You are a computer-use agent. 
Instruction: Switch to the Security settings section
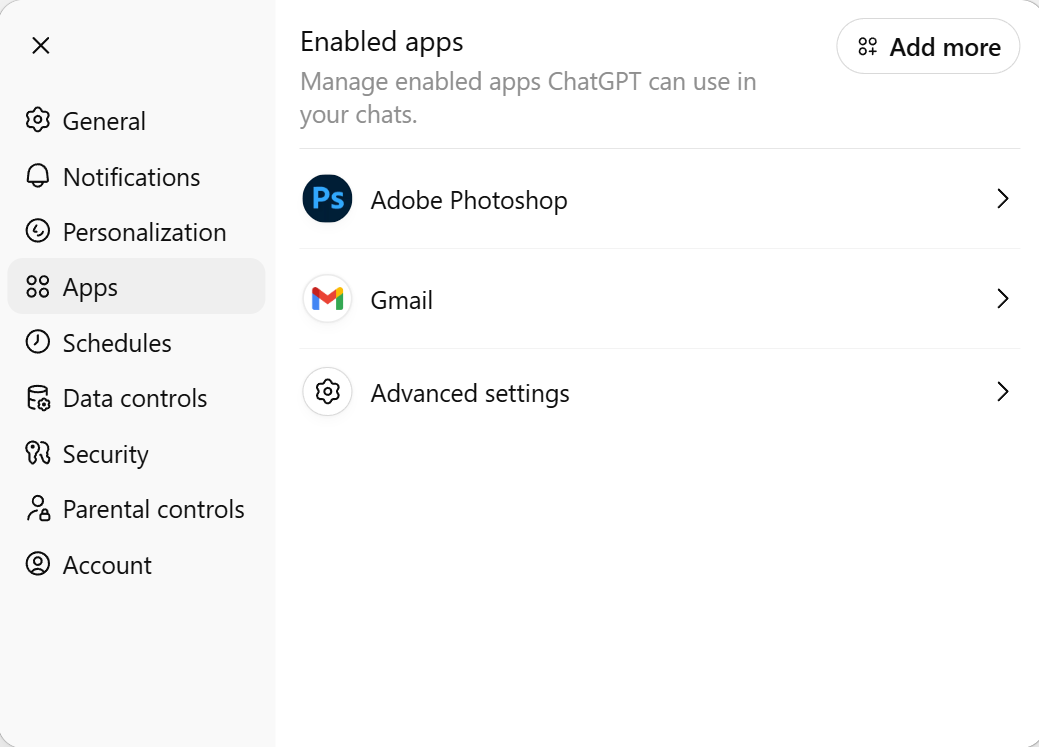point(105,454)
